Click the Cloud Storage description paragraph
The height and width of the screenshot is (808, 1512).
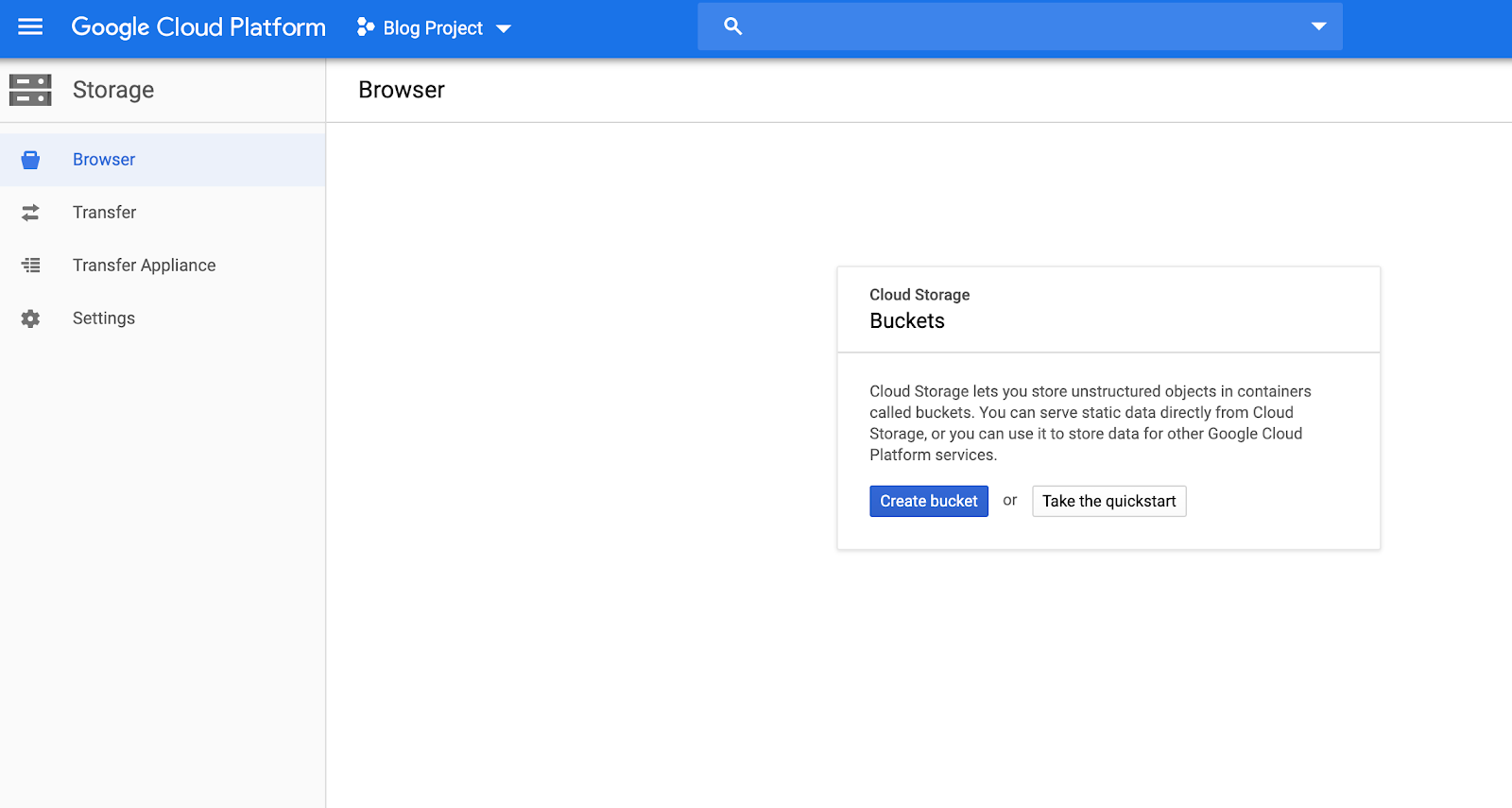(x=1091, y=423)
